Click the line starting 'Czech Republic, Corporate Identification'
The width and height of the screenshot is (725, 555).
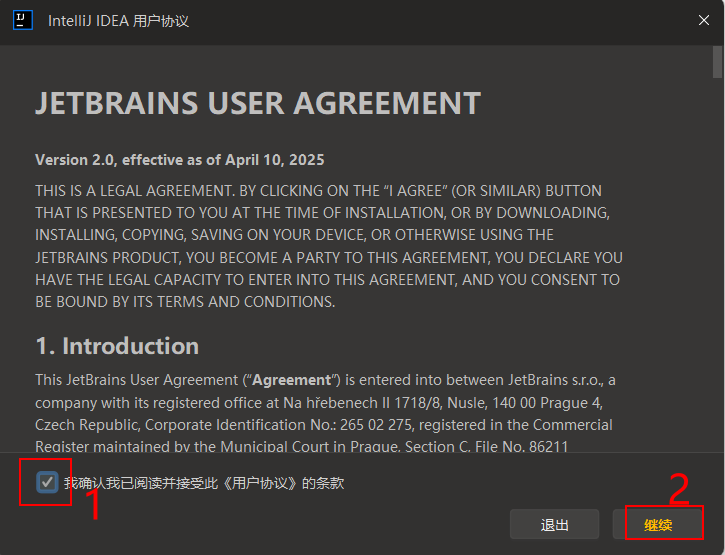(x=324, y=425)
